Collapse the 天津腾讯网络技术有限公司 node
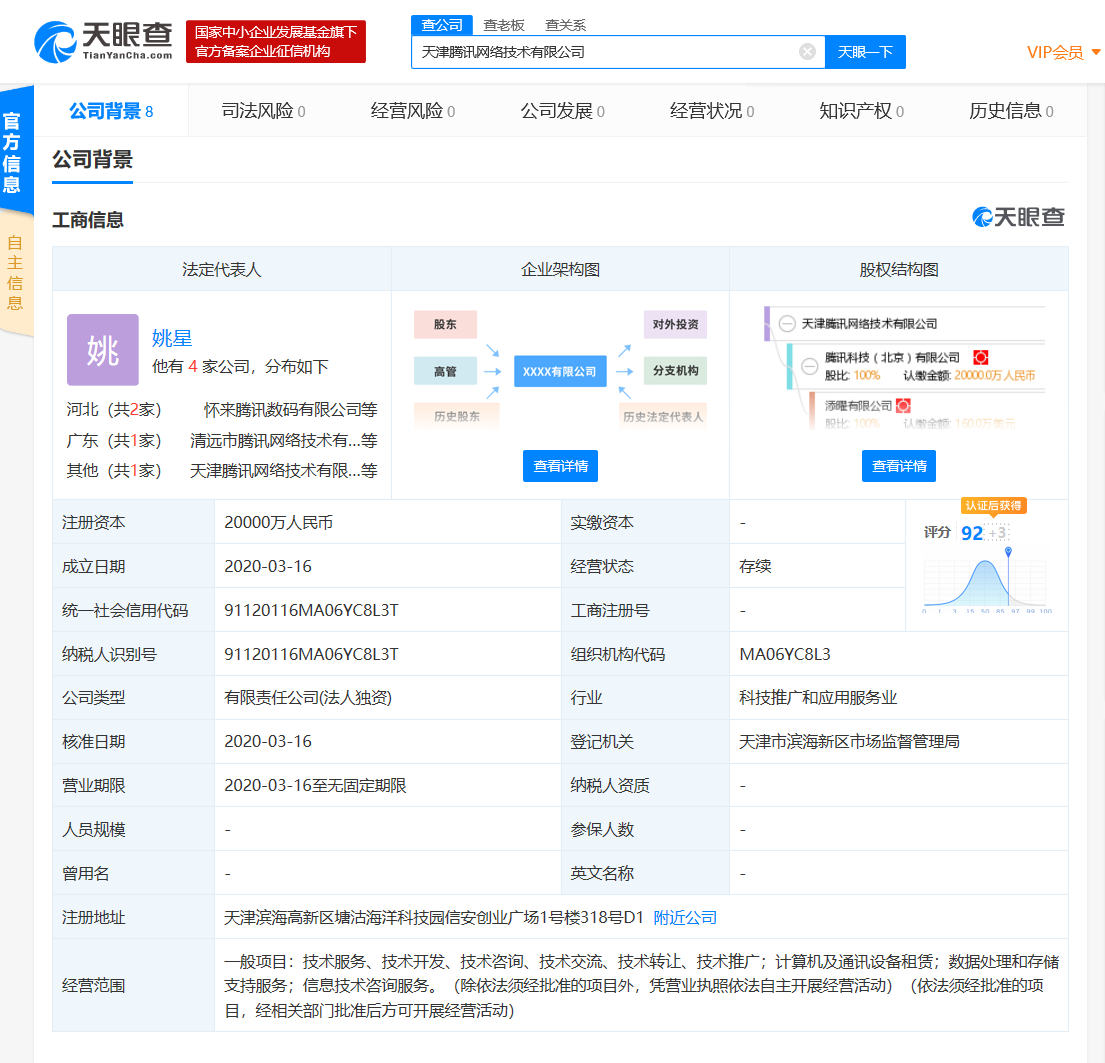 point(787,323)
